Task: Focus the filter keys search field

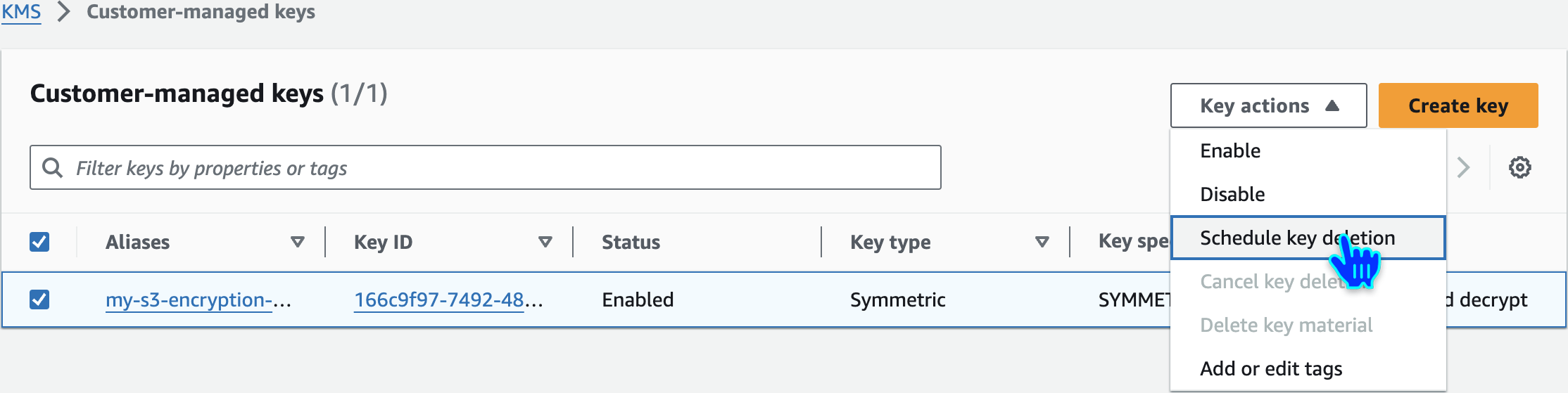Action: [493, 167]
